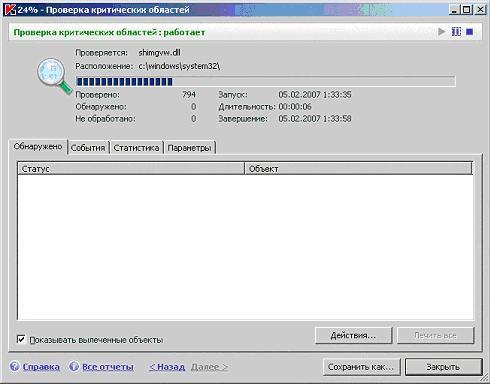The height and width of the screenshot is (384, 490).
Task: Open the Статистика tab
Action: [136, 148]
